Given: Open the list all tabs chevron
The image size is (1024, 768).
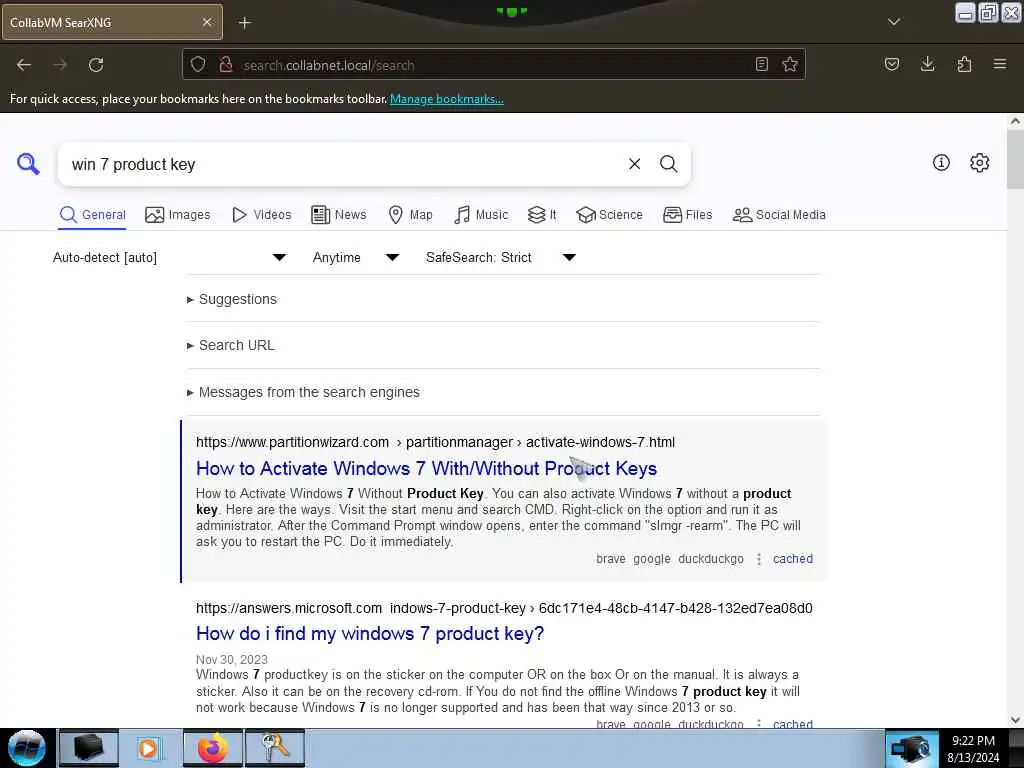Looking at the screenshot, I should pyautogui.click(x=894, y=22).
